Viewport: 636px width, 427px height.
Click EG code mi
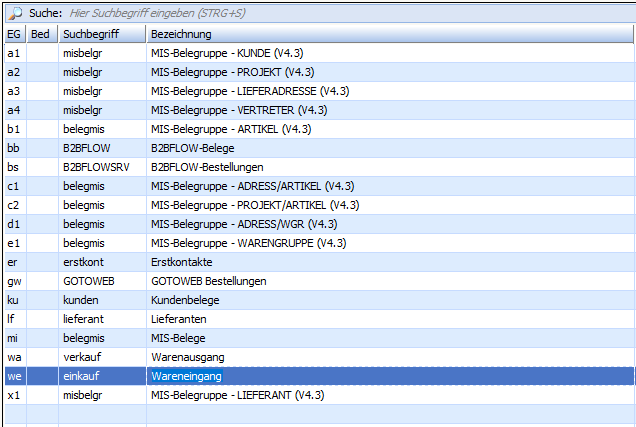13,338
